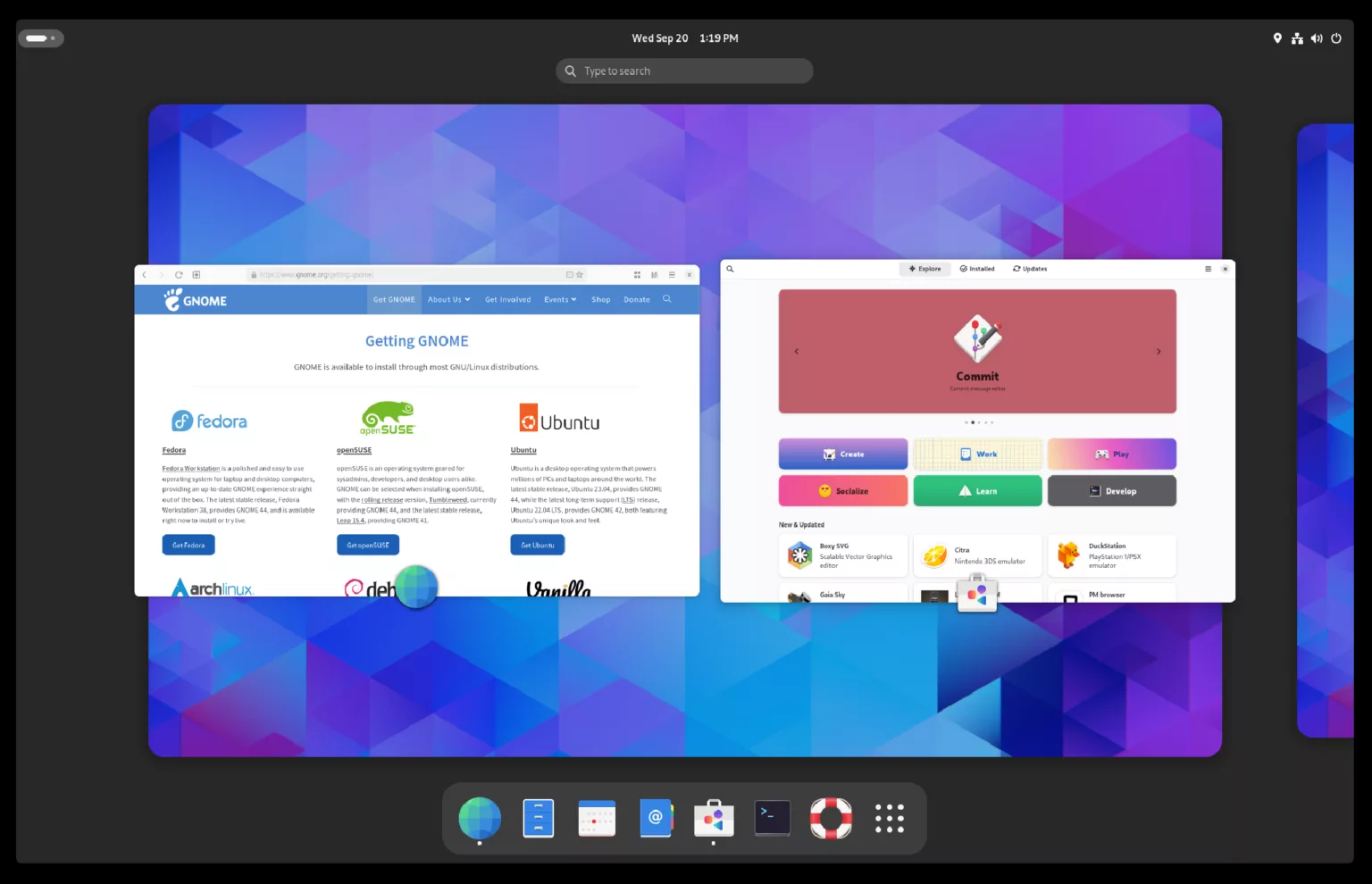
Task: Show previous featured app in carousel
Action: [x=796, y=351]
